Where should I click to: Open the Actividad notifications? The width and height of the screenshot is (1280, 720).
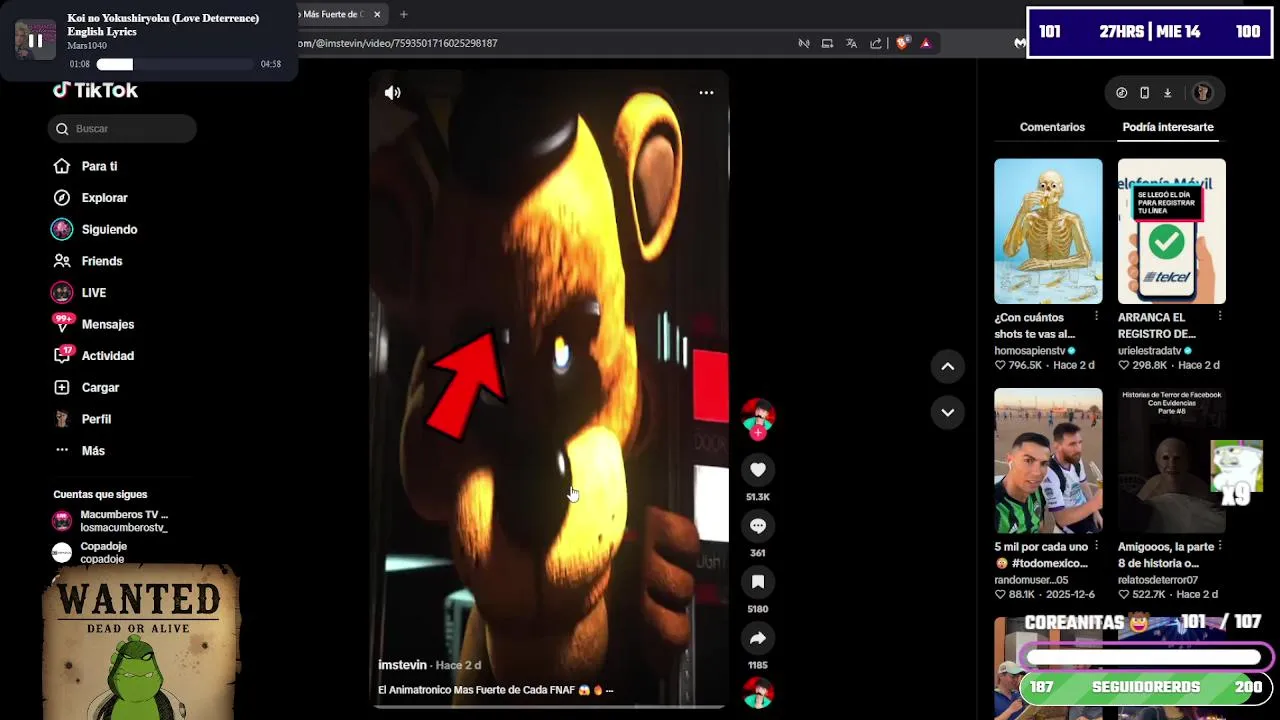click(x=107, y=356)
